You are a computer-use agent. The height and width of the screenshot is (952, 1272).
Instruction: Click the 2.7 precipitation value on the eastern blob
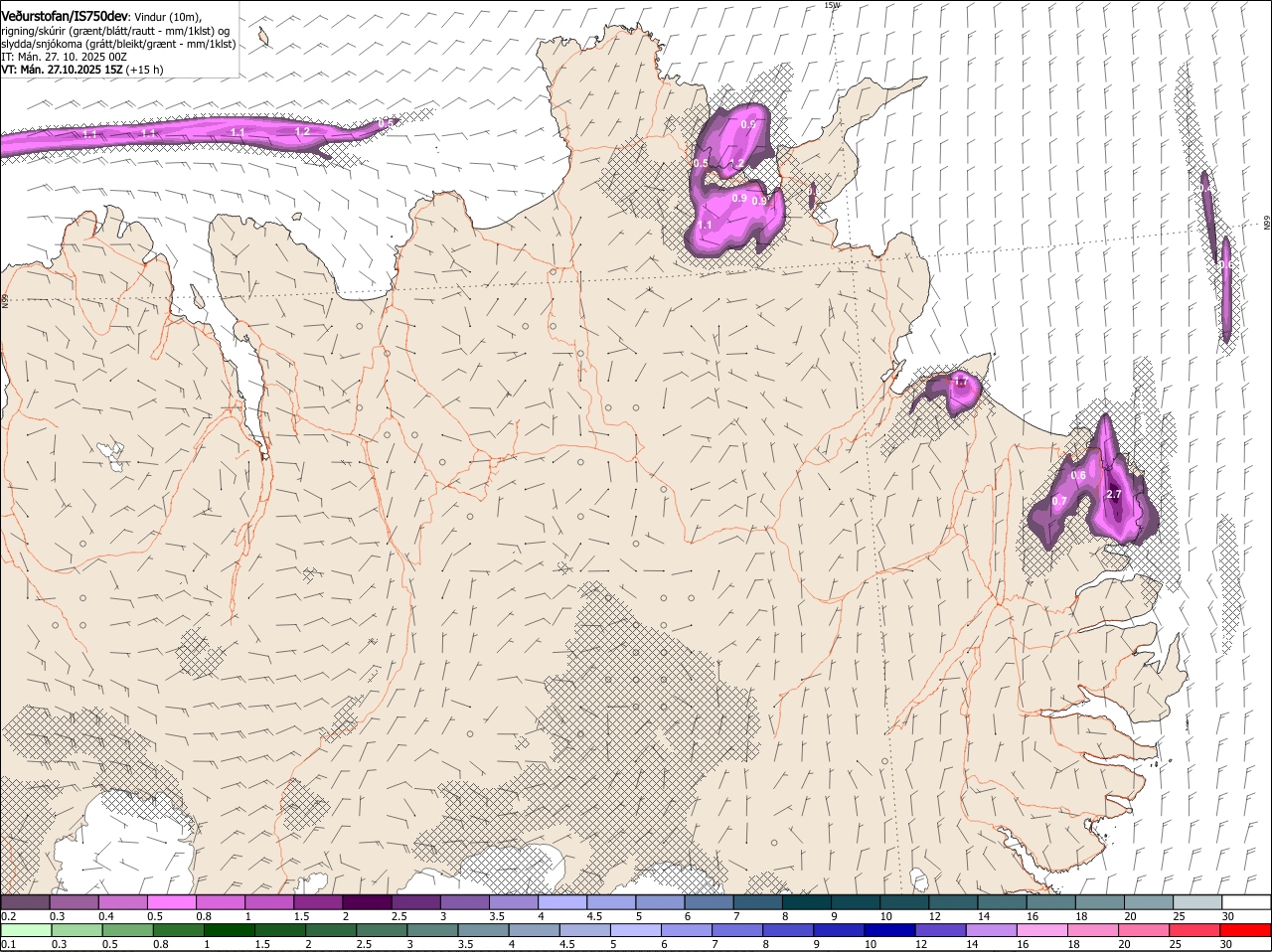pos(1114,495)
